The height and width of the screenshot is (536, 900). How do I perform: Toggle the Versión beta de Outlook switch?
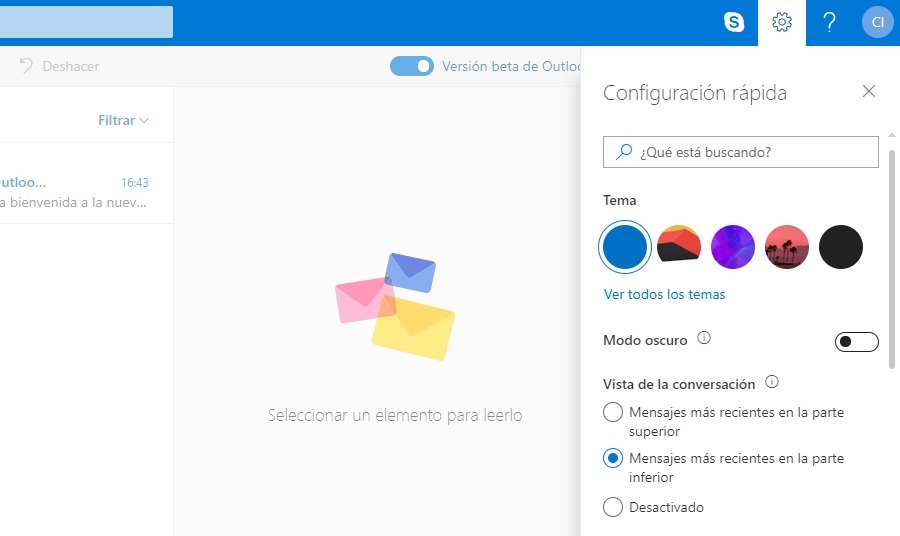pyautogui.click(x=412, y=66)
